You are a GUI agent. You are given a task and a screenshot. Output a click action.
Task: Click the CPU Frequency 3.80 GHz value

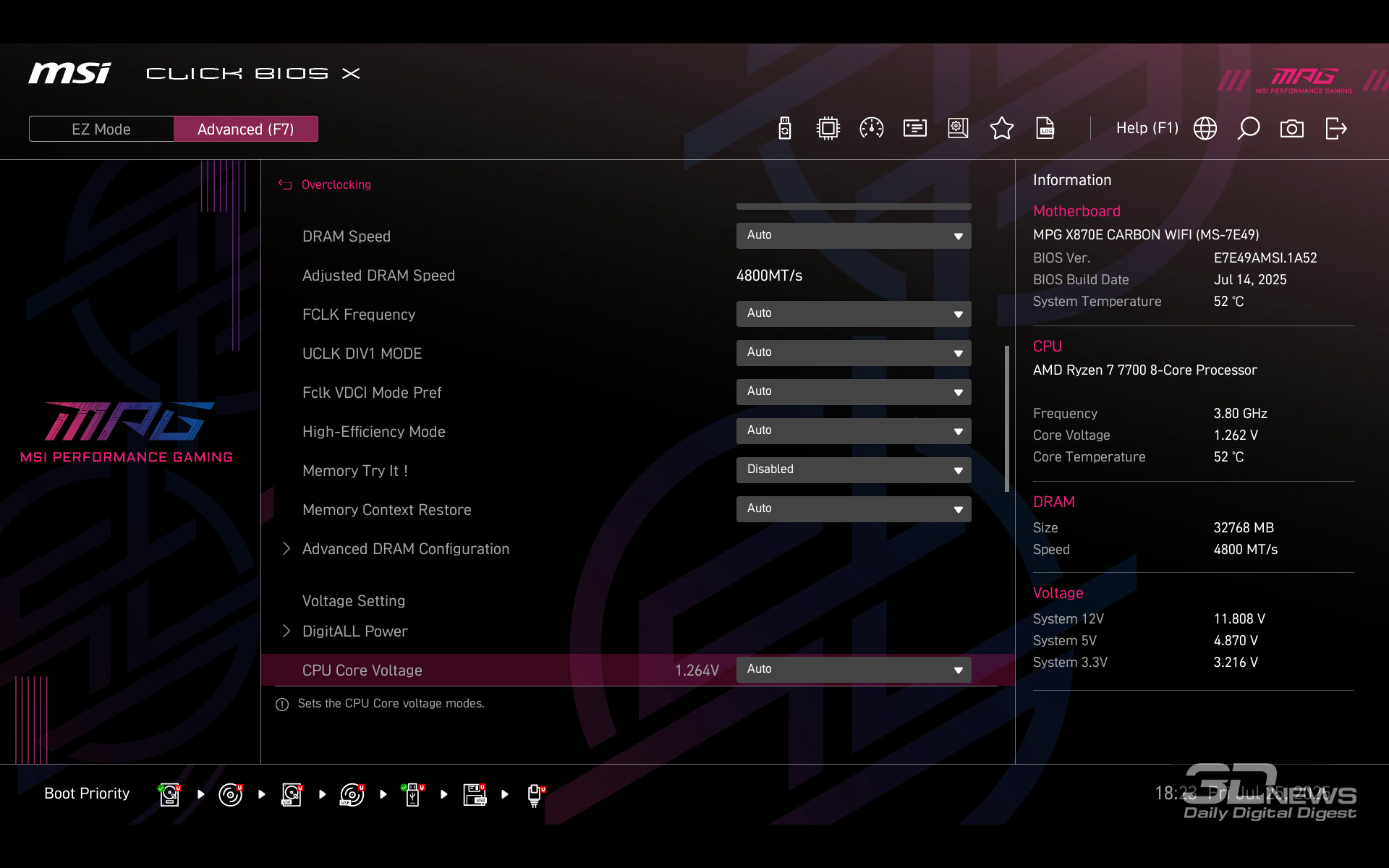tap(1240, 414)
